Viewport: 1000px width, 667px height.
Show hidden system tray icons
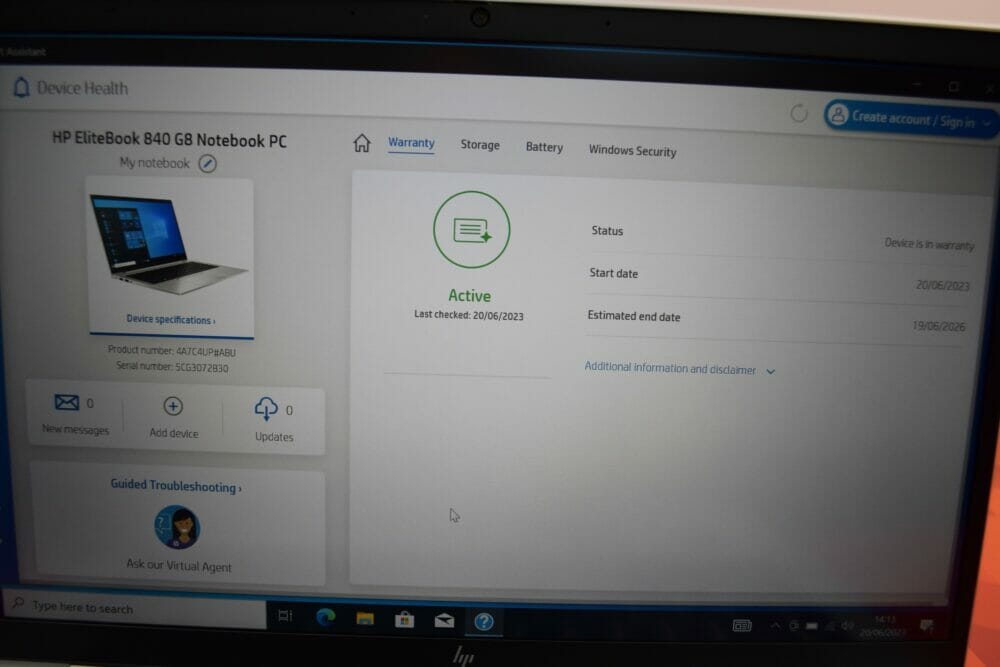775,626
